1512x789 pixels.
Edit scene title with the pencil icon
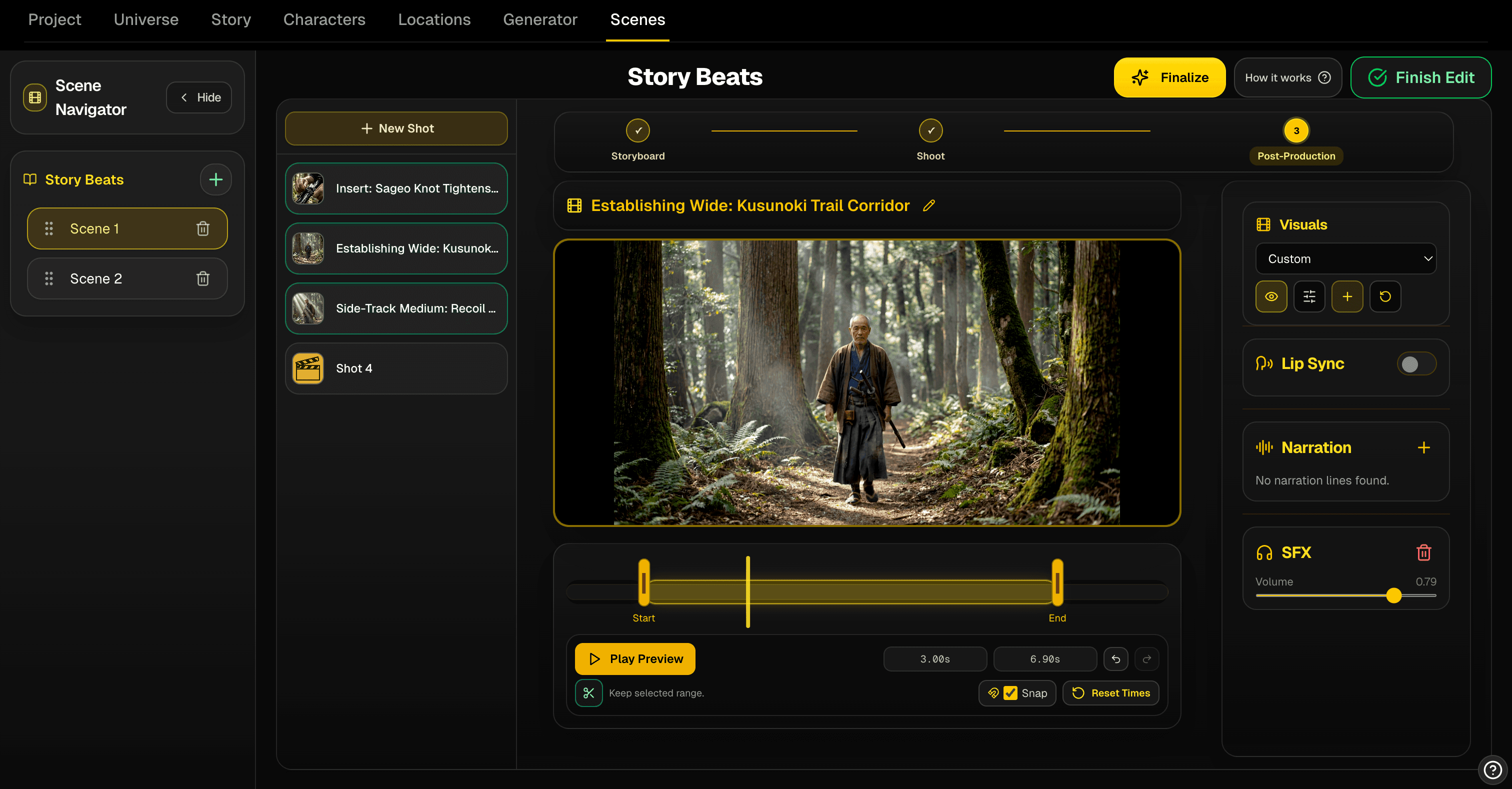click(x=929, y=206)
